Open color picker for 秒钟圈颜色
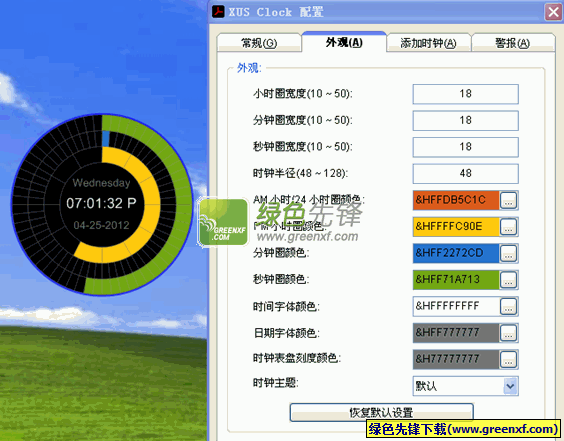The width and height of the screenshot is (564, 441). (x=509, y=280)
